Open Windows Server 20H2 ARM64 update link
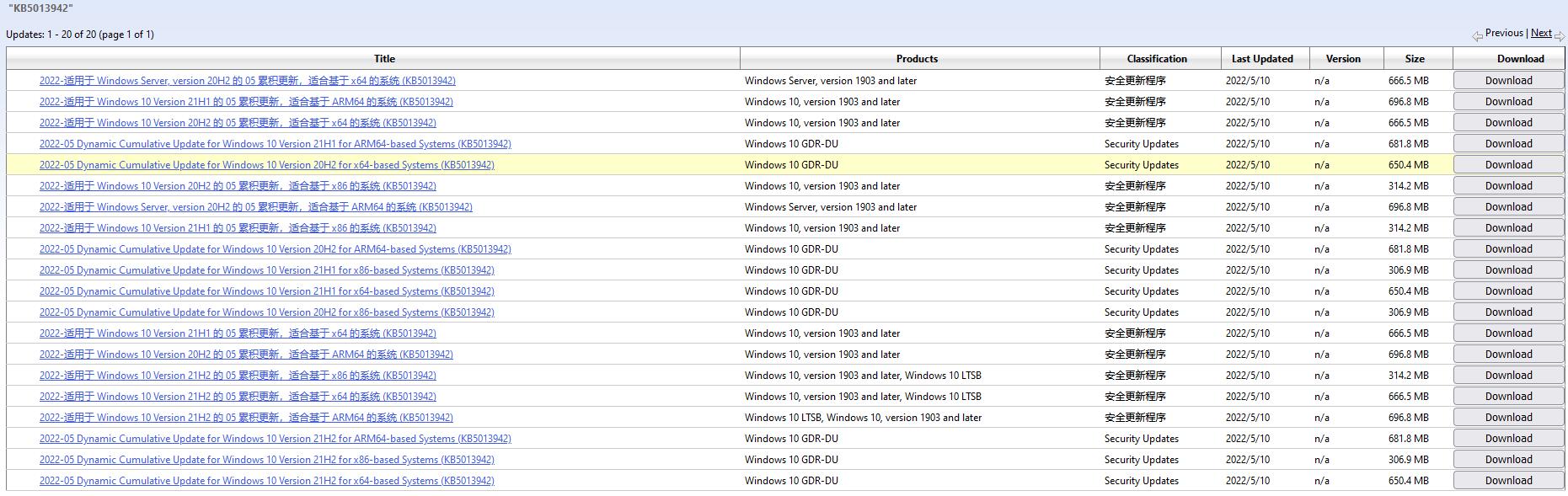1568x496 pixels. 255,207
